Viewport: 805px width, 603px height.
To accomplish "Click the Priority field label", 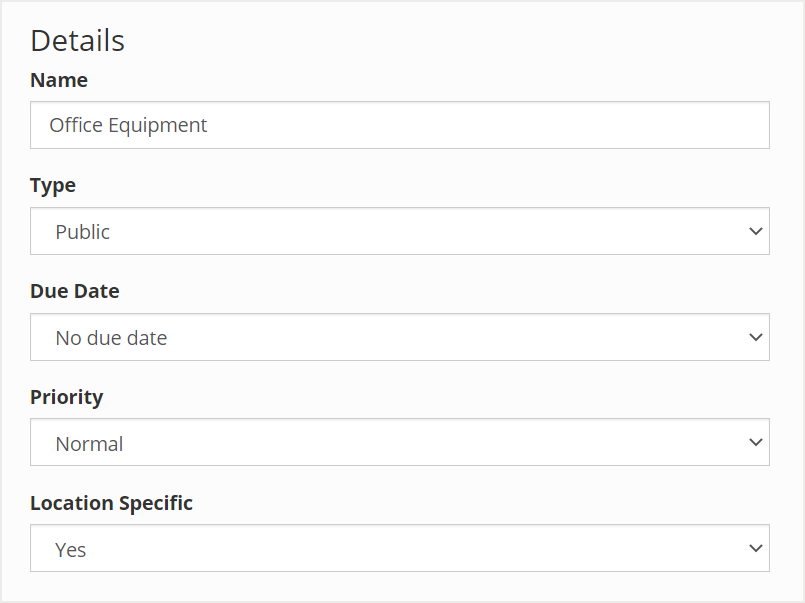I will (67, 397).
